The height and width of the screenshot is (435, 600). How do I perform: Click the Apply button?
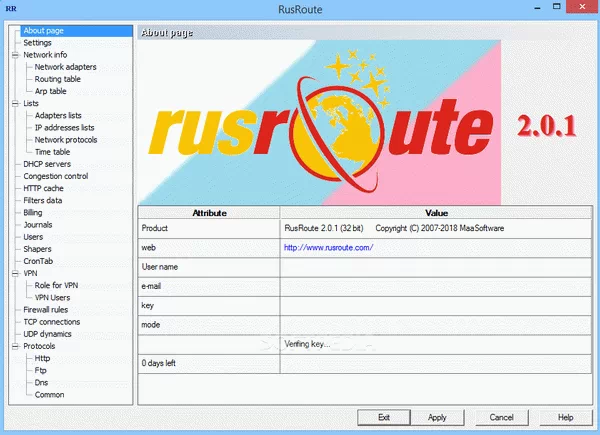[x=437, y=417]
